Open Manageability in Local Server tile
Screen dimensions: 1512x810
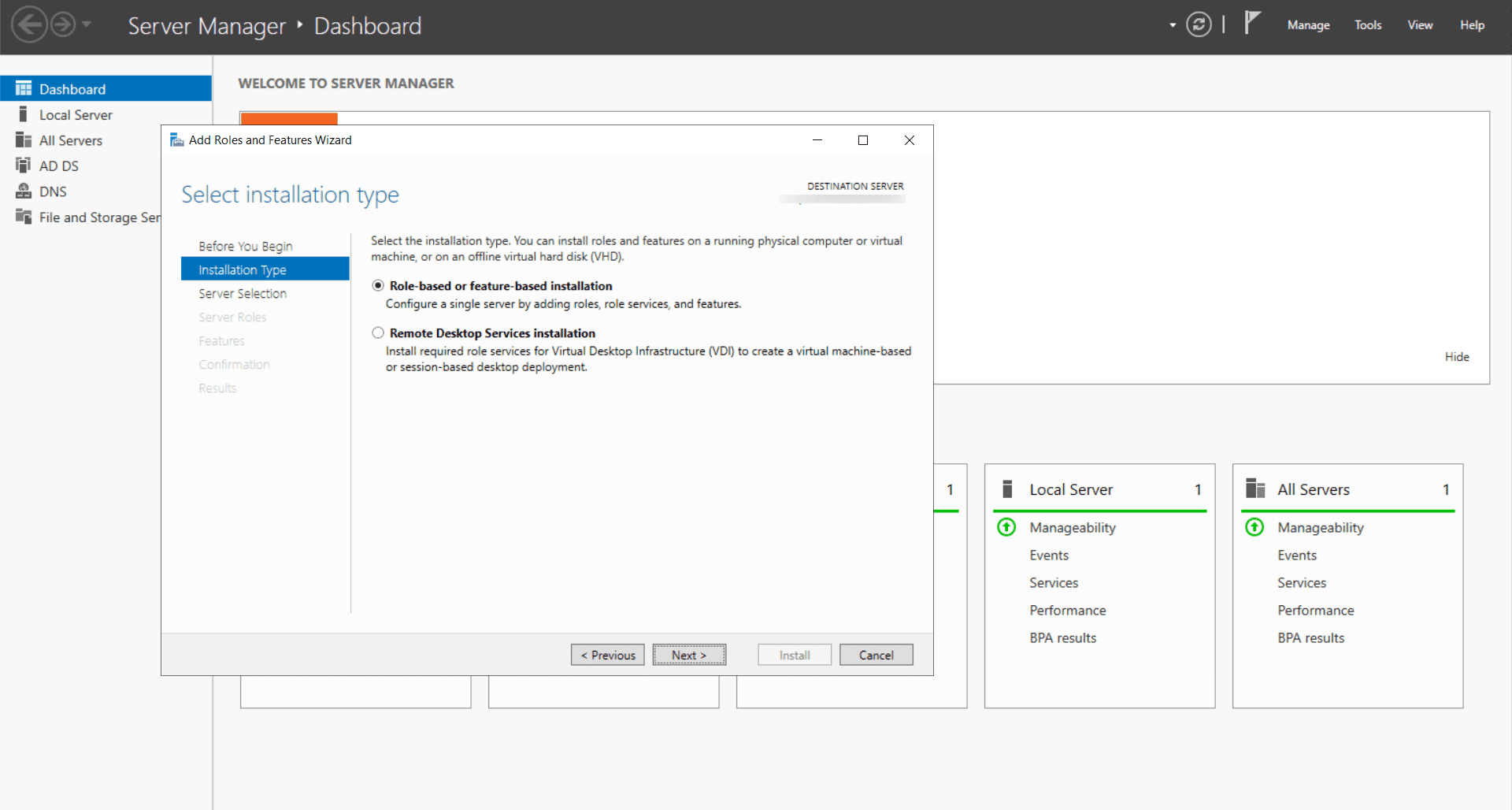(x=1073, y=528)
